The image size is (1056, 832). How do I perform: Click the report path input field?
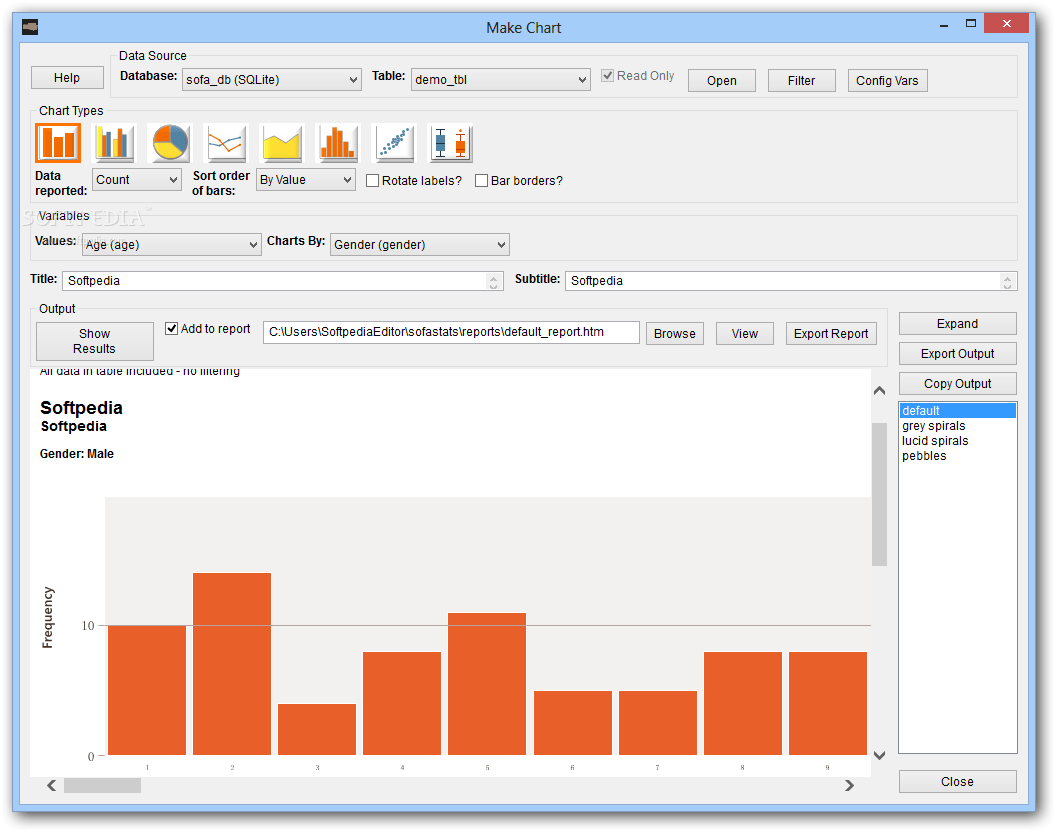click(451, 331)
